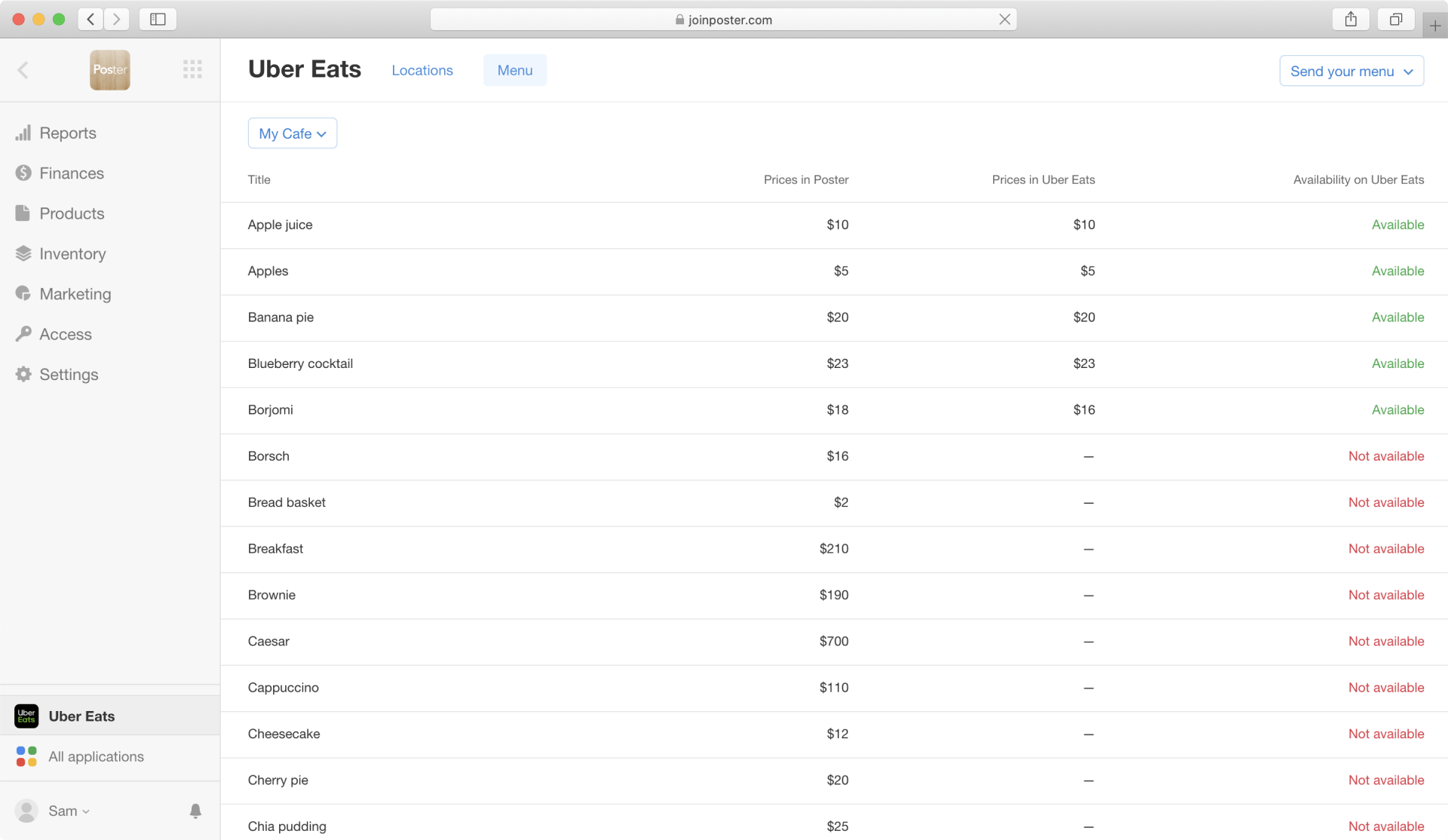Open Access section
This screenshot has width=1448, height=840.
66,334
